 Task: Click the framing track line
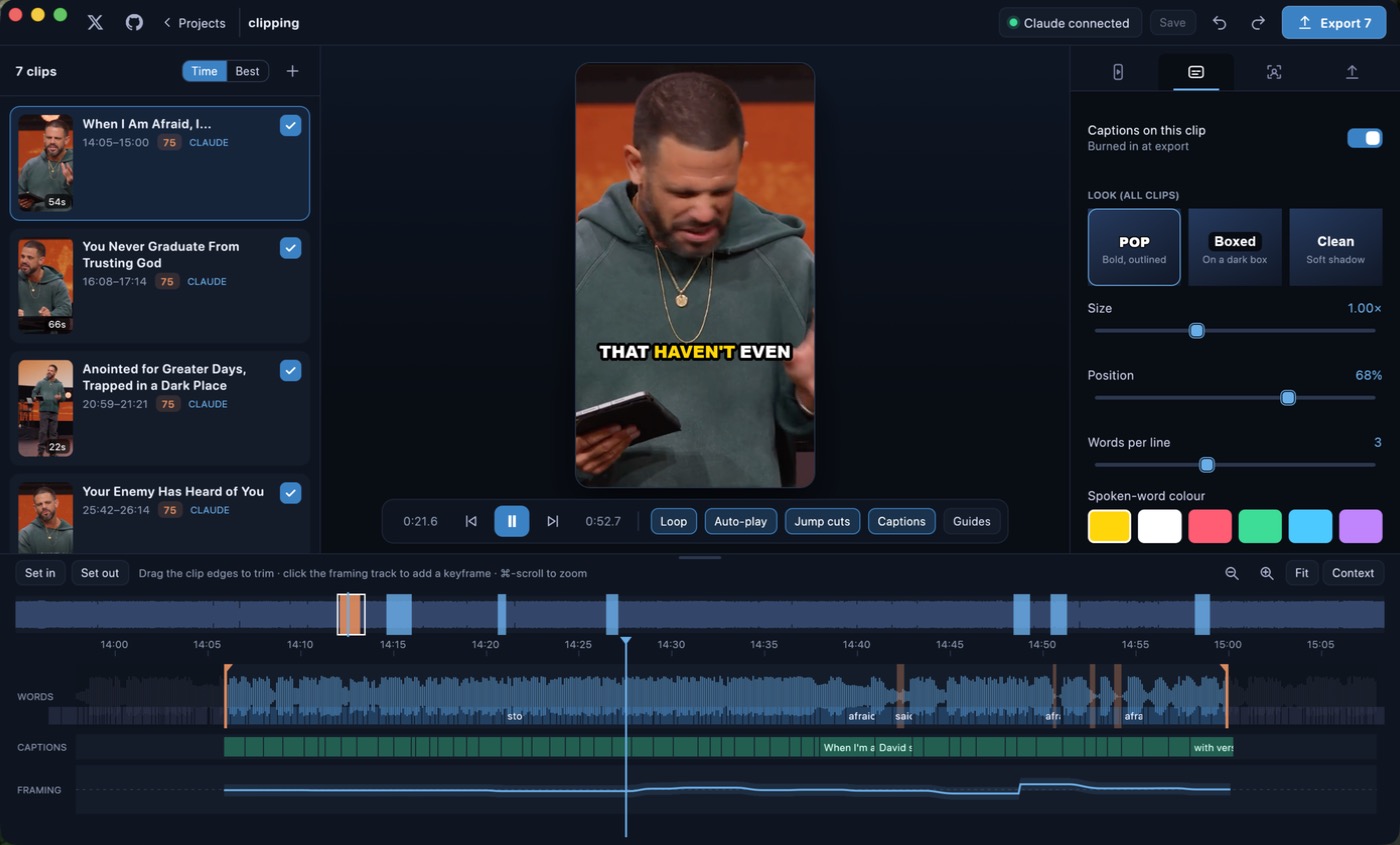(x=727, y=789)
